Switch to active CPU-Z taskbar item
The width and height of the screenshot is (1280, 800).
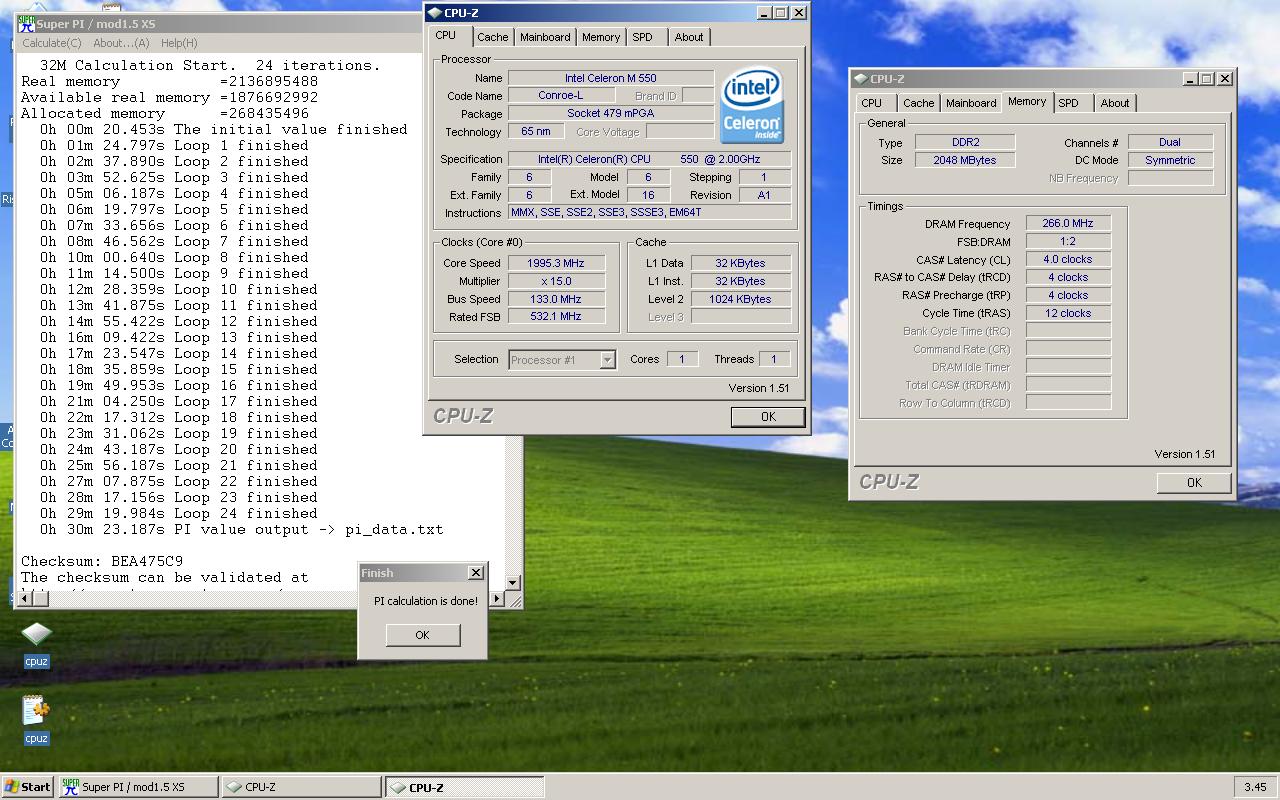click(x=465, y=787)
